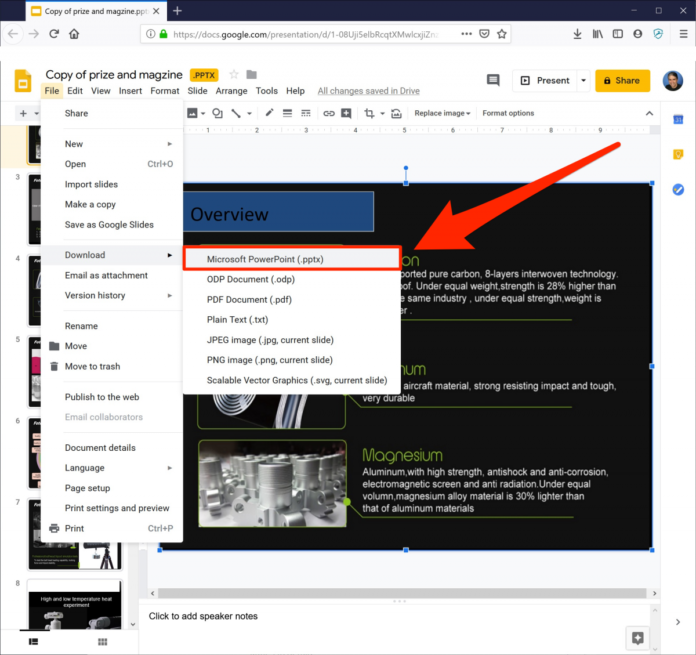This screenshot has width=696, height=655.
Task: Select the line tool icon
Action: coord(236,113)
